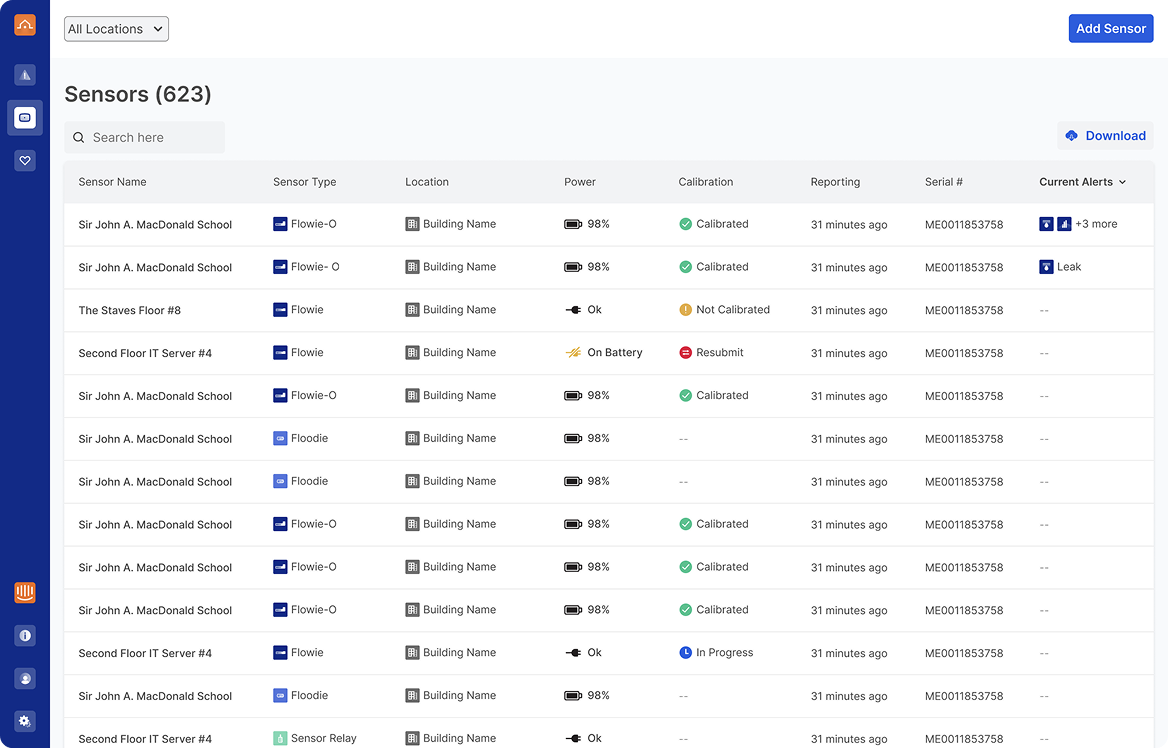Image resolution: width=1168 pixels, height=749 pixels.
Task: Open the triangle alerts sidebar icon
Action: pyautogui.click(x=25, y=74)
